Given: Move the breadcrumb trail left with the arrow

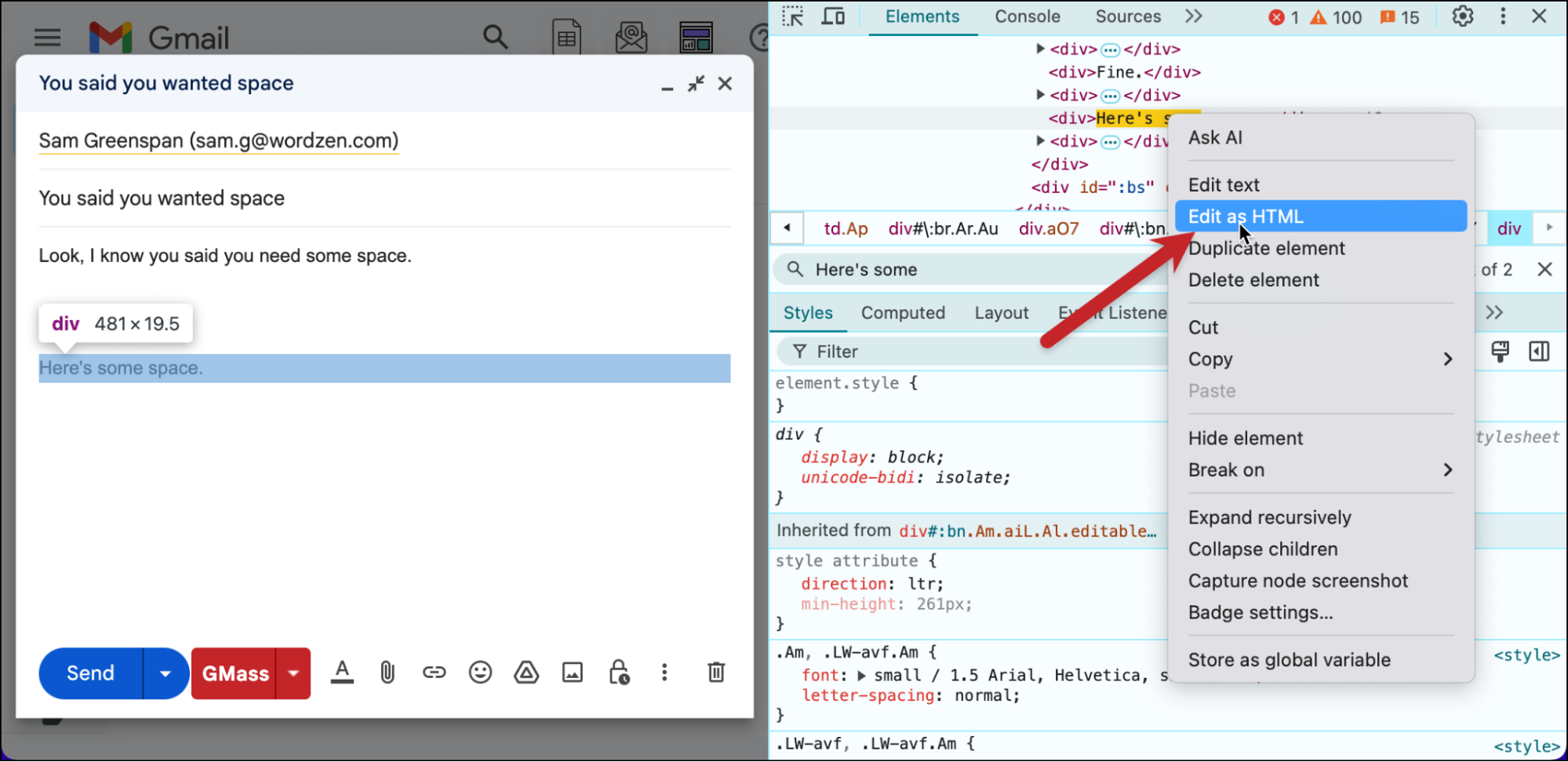Looking at the screenshot, I should 787,228.
